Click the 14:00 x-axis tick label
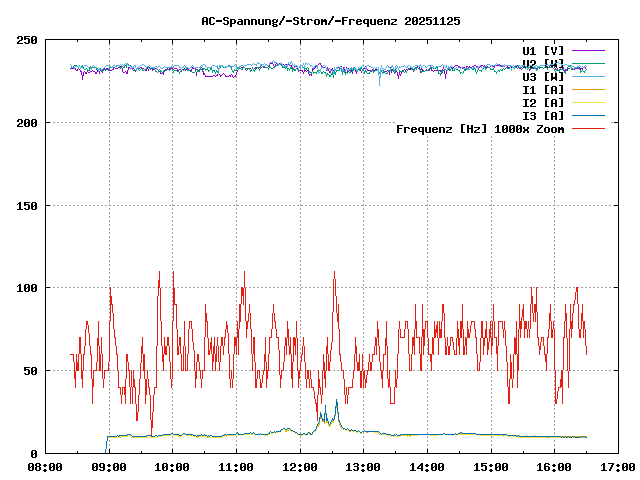 pyautogui.click(x=427, y=467)
